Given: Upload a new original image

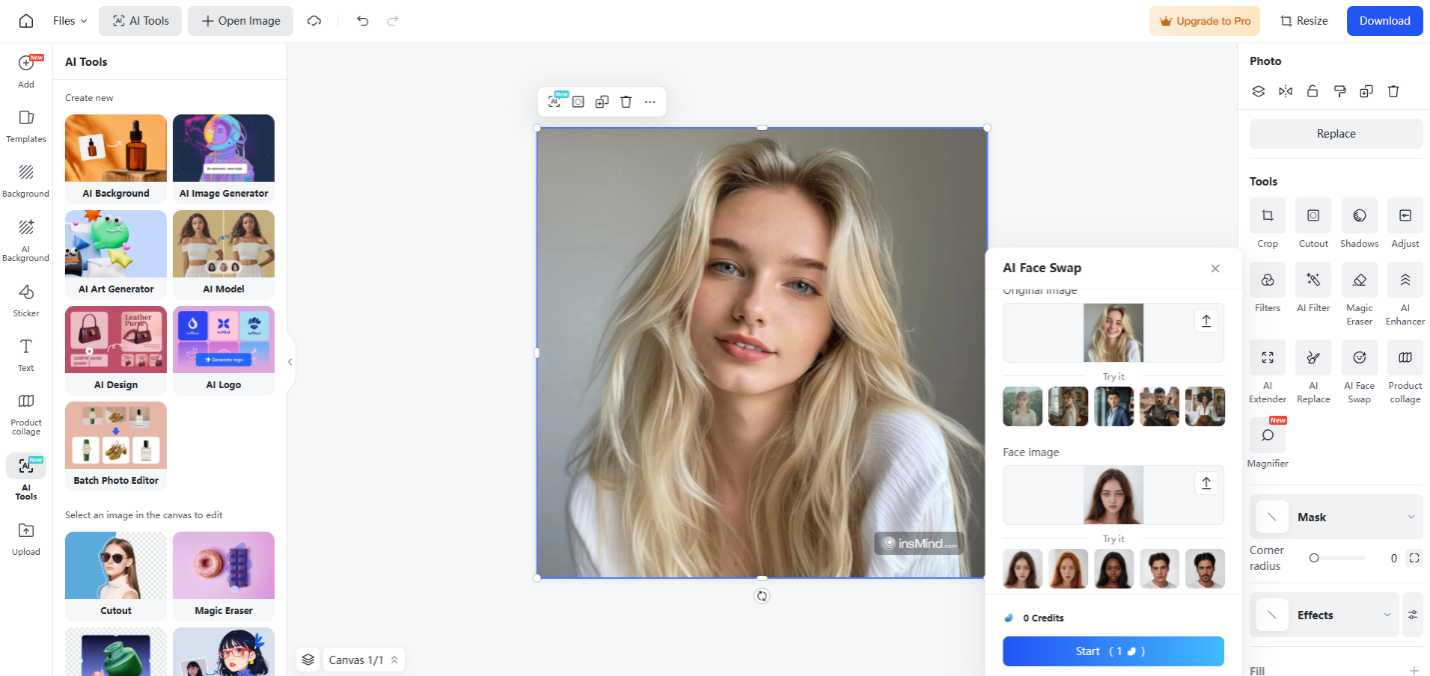Looking at the screenshot, I should point(1206,321).
